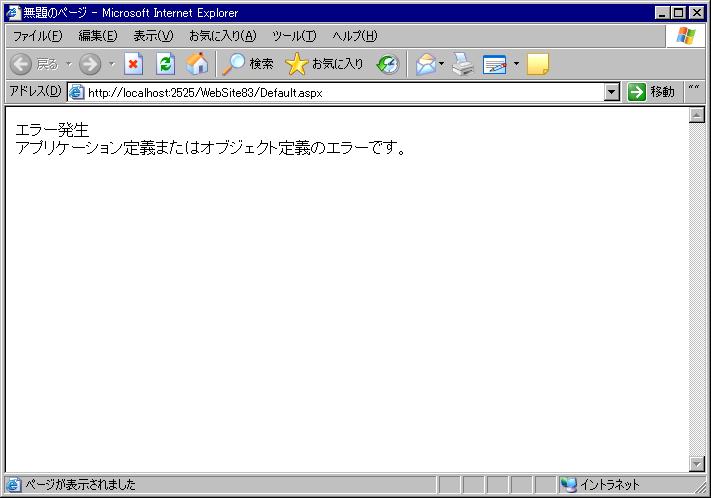This screenshot has width=711, height=498.
Task: Click the IE icon in title bar
Action: click(x=13, y=12)
